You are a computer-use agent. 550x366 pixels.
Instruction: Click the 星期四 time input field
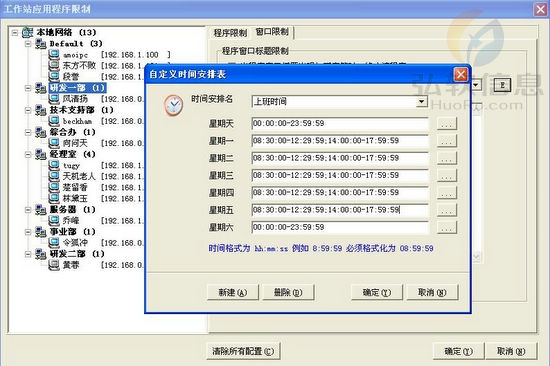click(x=340, y=193)
